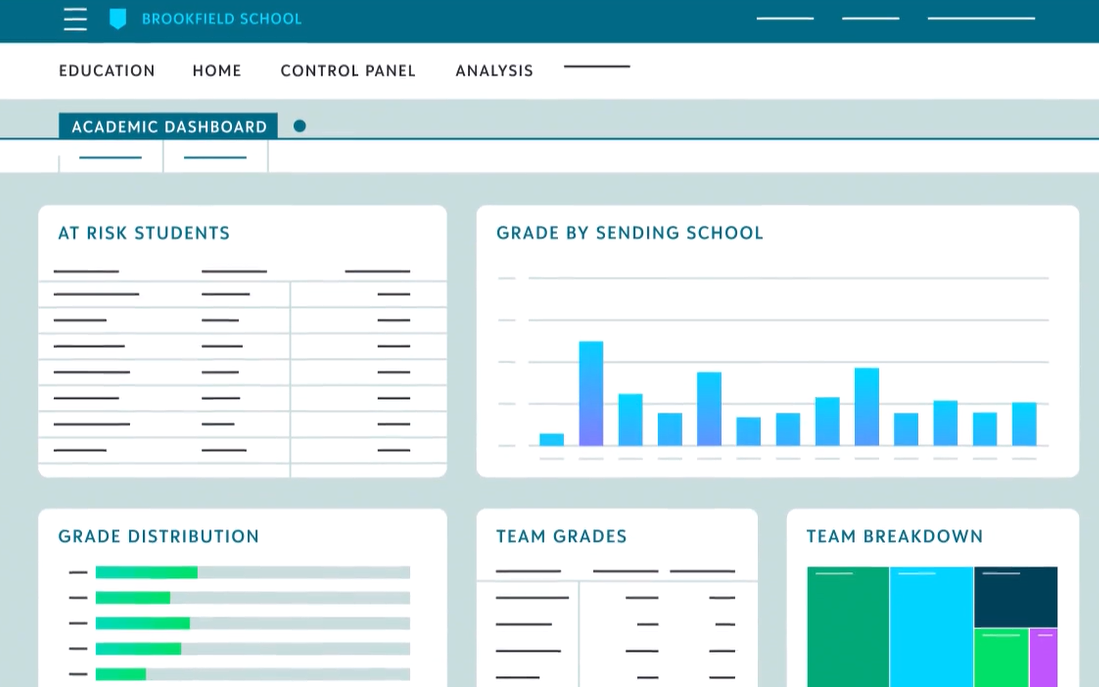Click the second sub-tab under Academic Dashboard

(216, 157)
